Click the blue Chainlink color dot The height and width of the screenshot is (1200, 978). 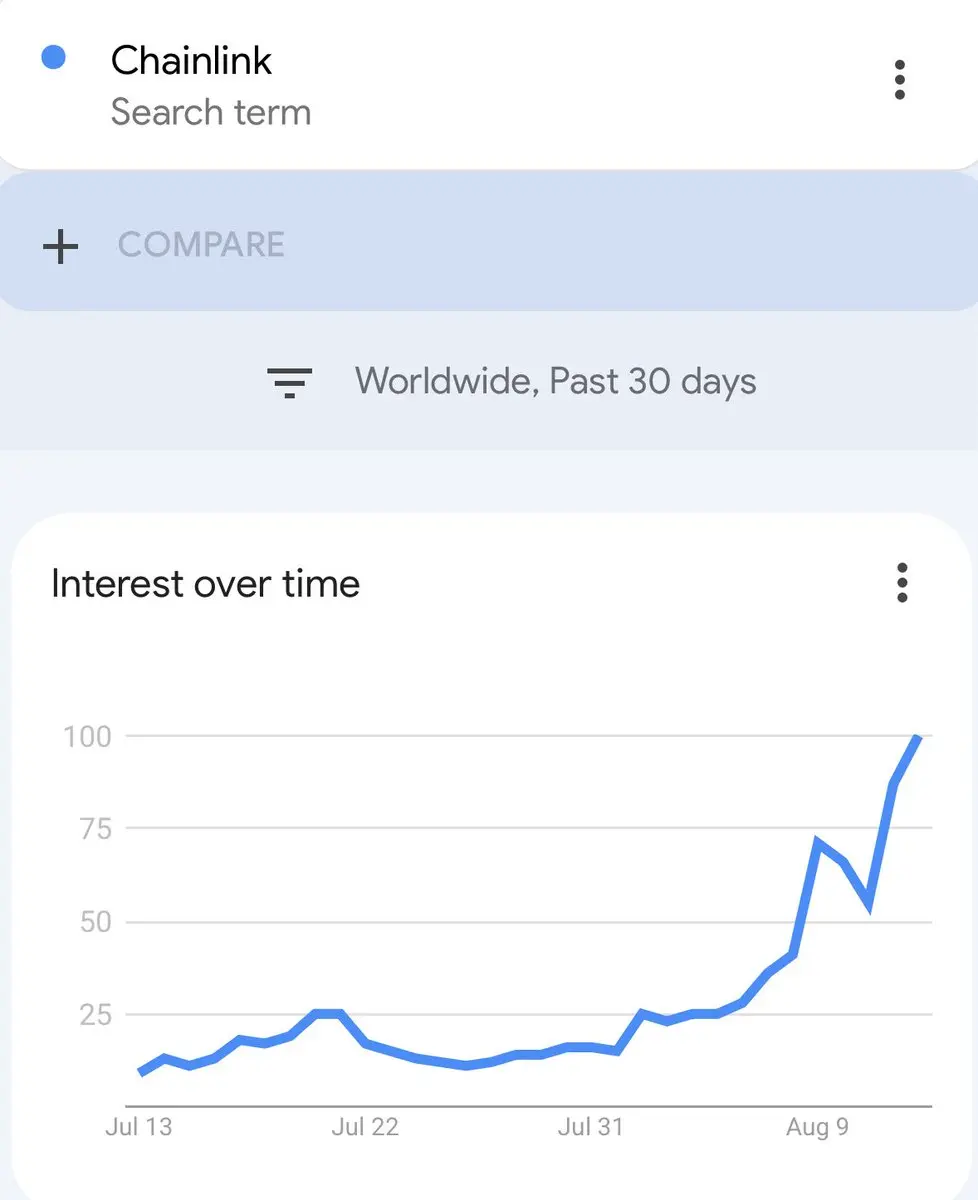pyautogui.click(x=53, y=58)
